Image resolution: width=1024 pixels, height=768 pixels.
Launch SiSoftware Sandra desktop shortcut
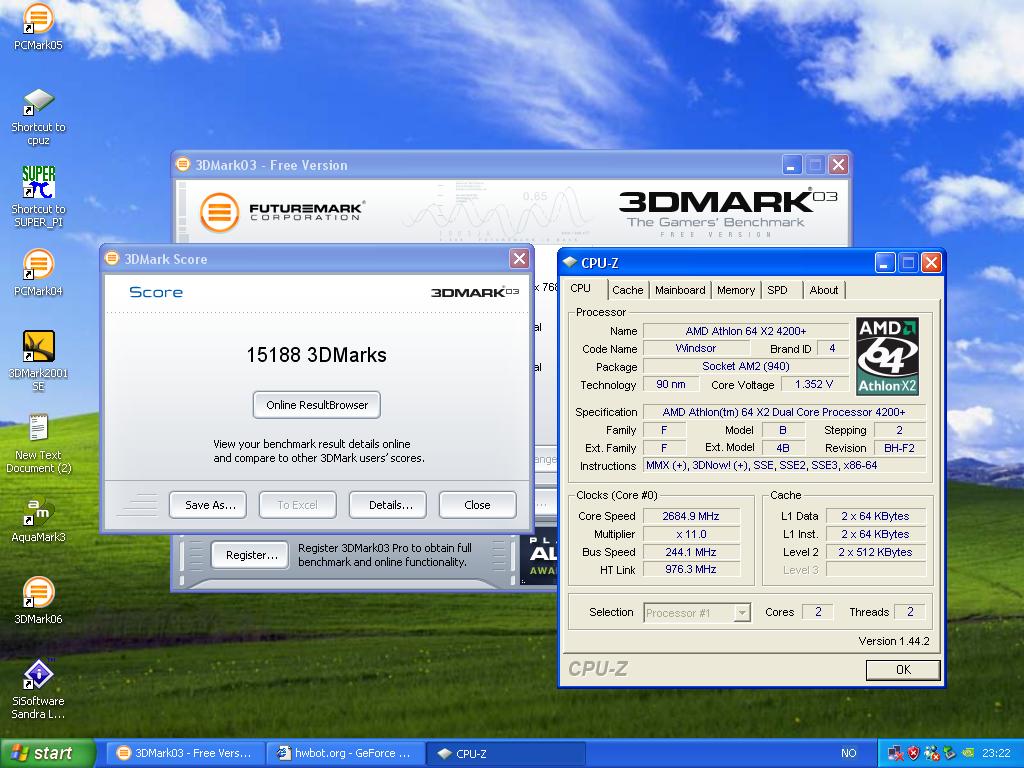pos(38,690)
